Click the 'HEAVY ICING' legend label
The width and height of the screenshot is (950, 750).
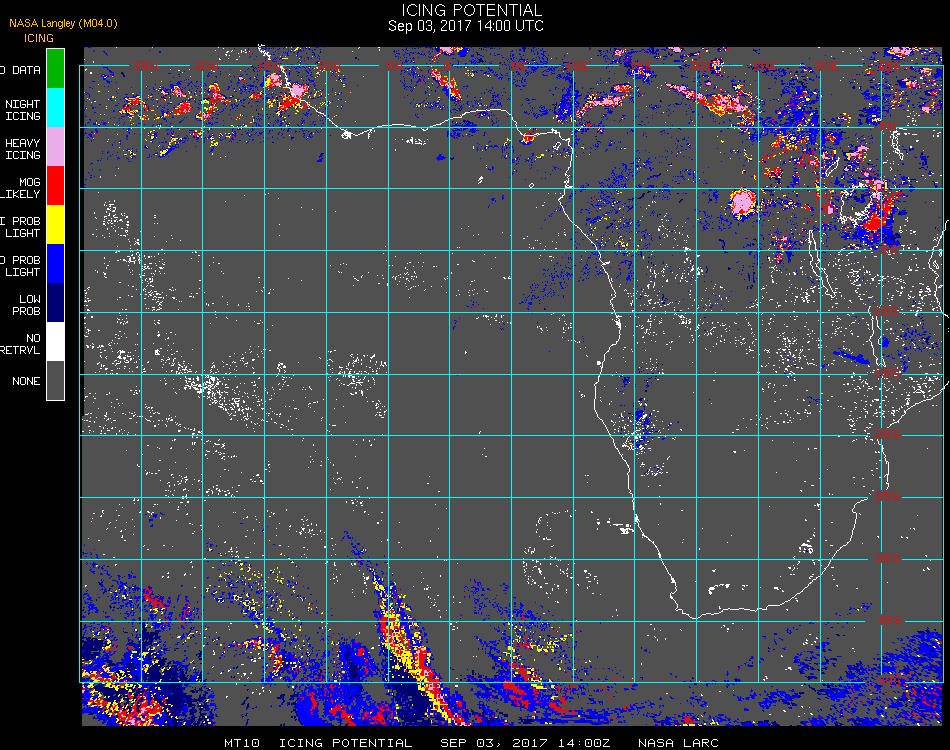22,149
